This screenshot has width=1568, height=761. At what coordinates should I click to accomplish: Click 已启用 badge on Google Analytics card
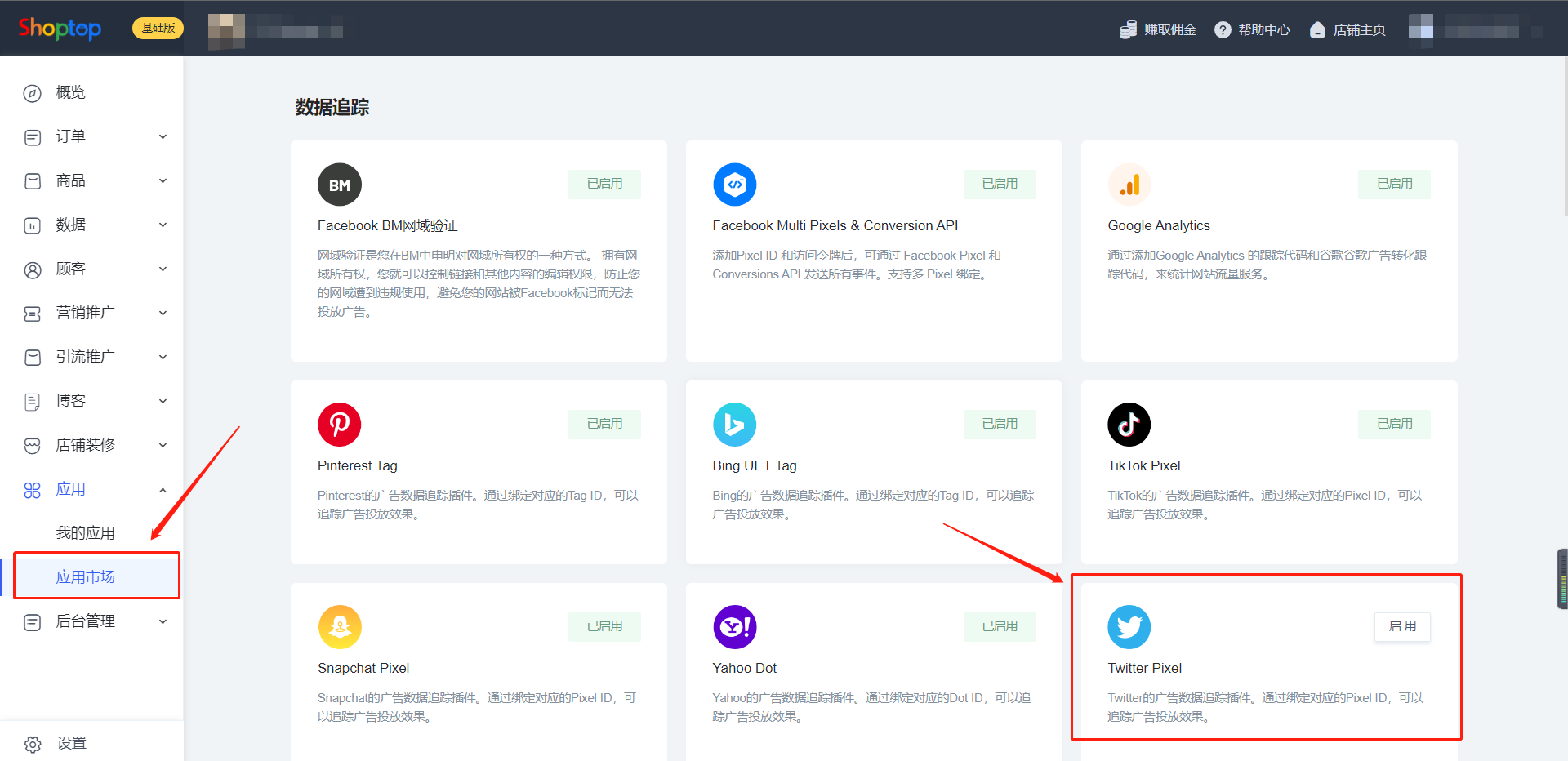point(1394,184)
